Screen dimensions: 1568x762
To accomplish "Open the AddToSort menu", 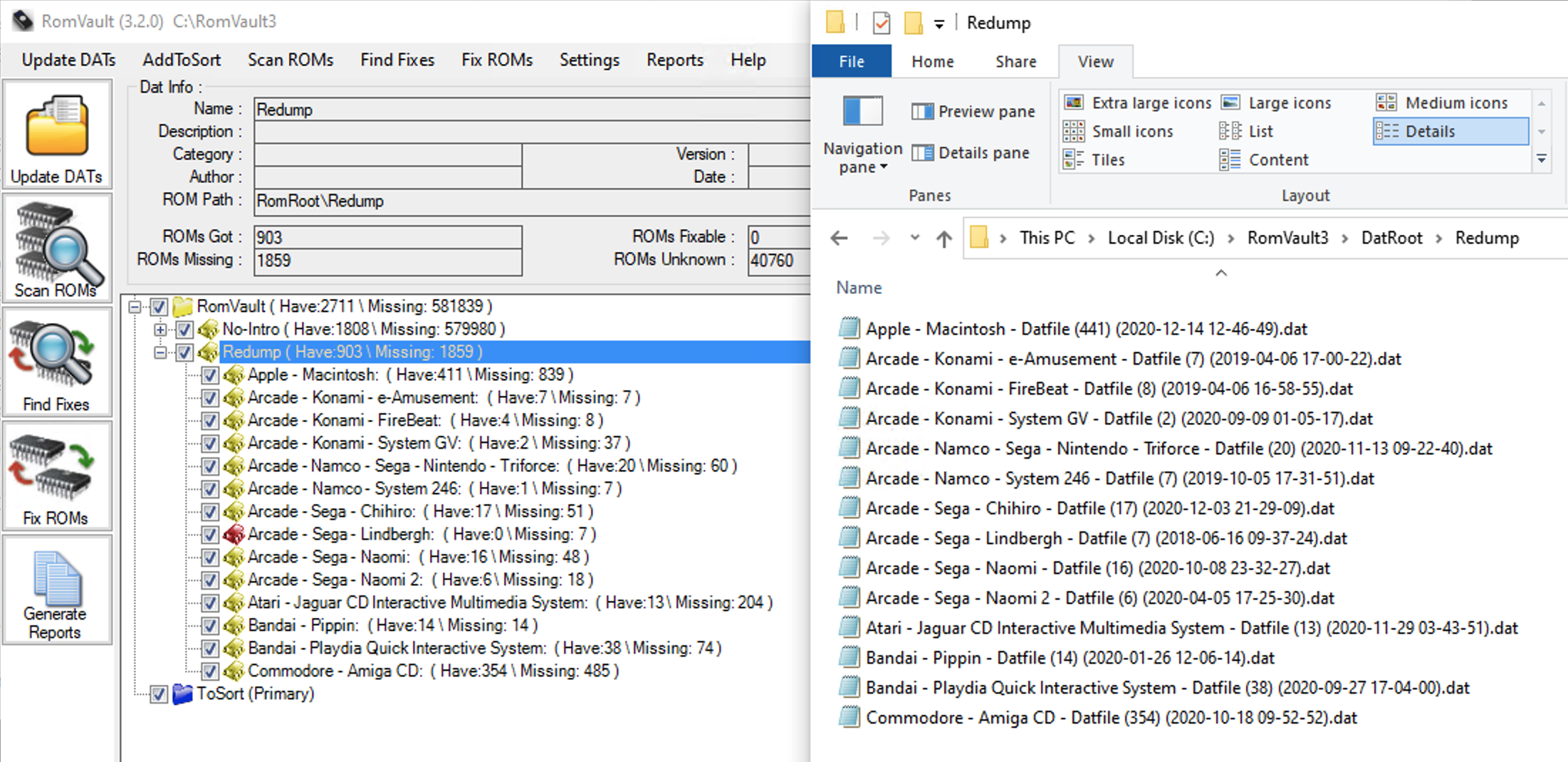I will pos(182,60).
